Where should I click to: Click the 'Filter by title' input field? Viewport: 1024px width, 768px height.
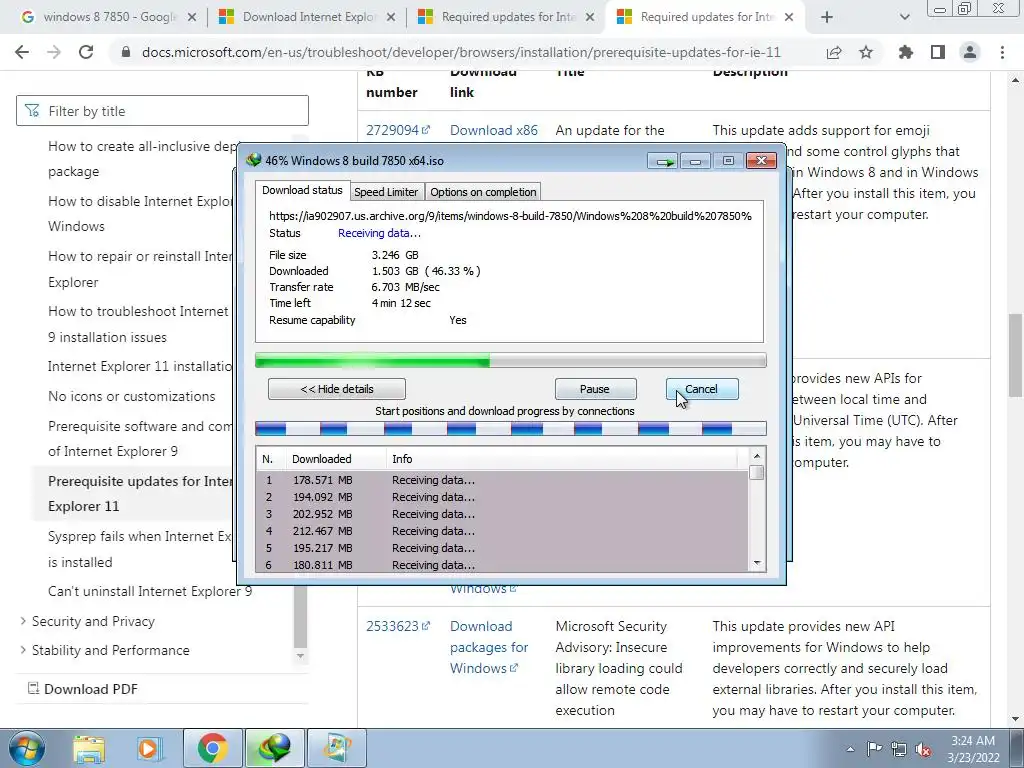pyautogui.click(x=163, y=111)
